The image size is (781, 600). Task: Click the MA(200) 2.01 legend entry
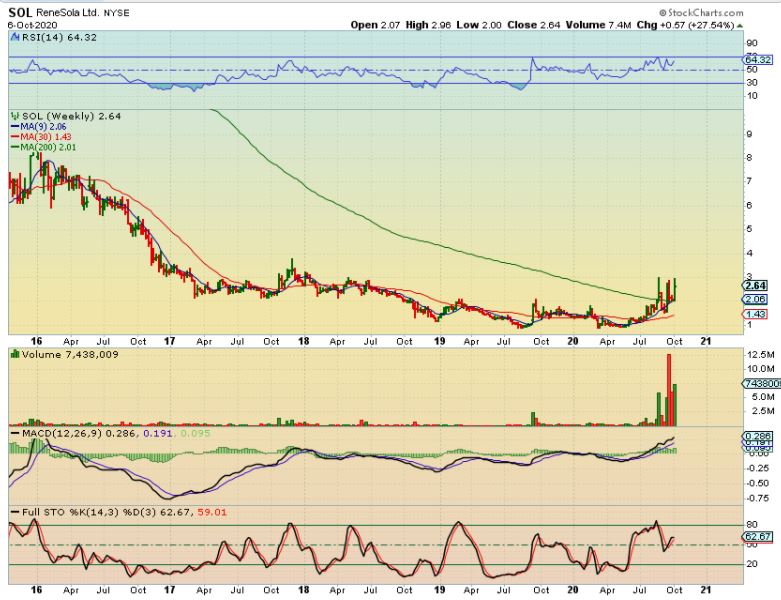44,147
